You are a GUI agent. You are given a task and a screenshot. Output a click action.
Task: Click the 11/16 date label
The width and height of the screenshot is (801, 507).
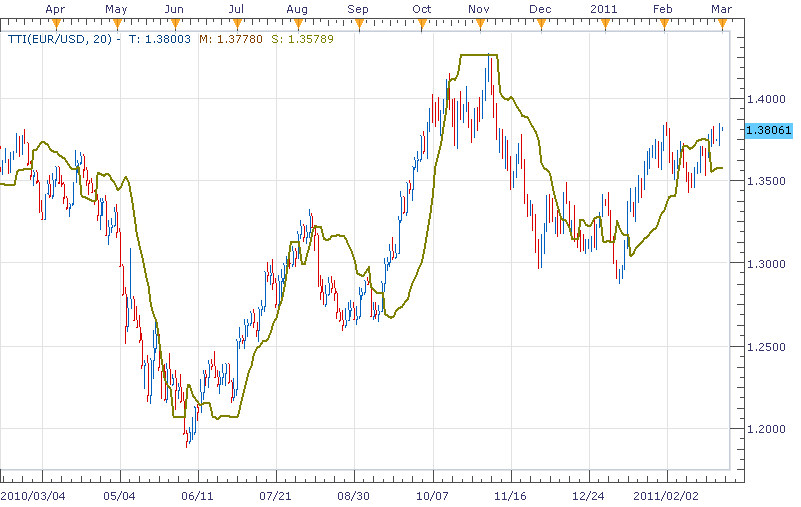[510, 496]
